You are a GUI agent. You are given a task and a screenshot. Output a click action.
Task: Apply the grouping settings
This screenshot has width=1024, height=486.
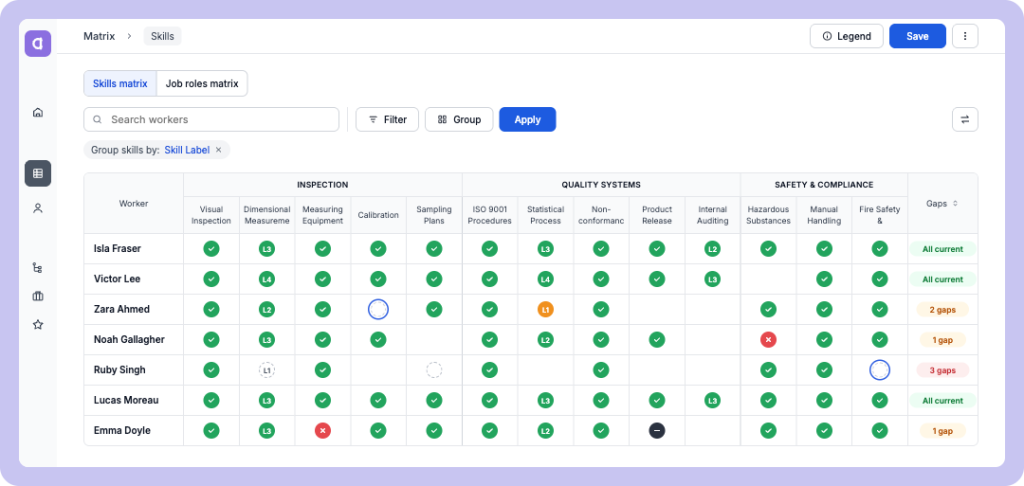[x=528, y=120]
